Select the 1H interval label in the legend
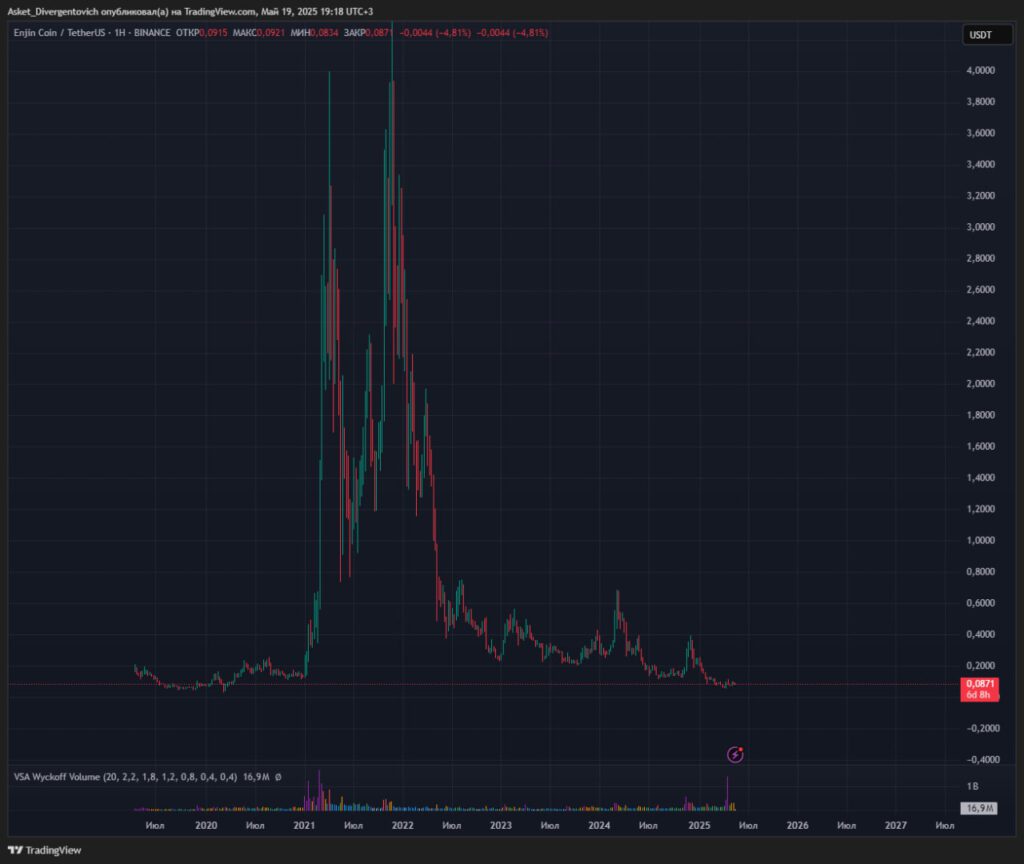1024x864 pixels. 118,33
